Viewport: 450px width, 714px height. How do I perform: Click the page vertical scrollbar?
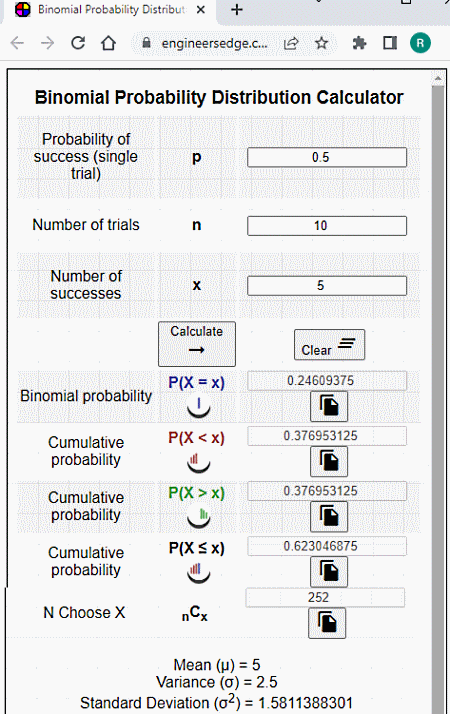(x=438, y=392)
